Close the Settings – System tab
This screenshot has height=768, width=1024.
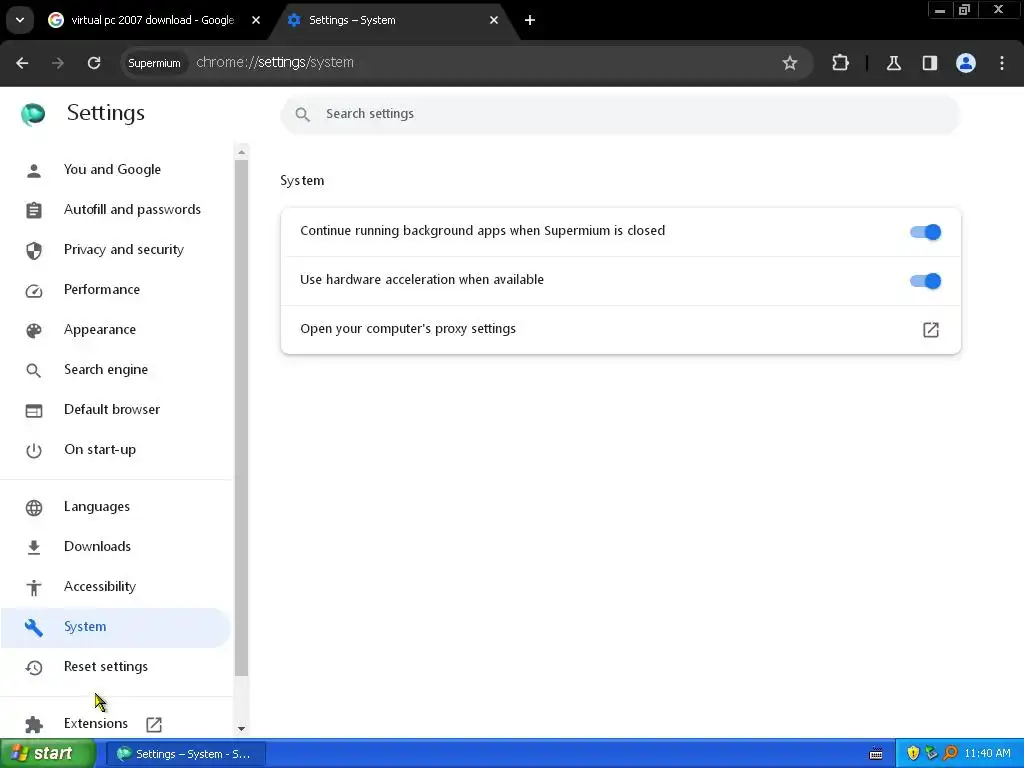coord(494,20)
